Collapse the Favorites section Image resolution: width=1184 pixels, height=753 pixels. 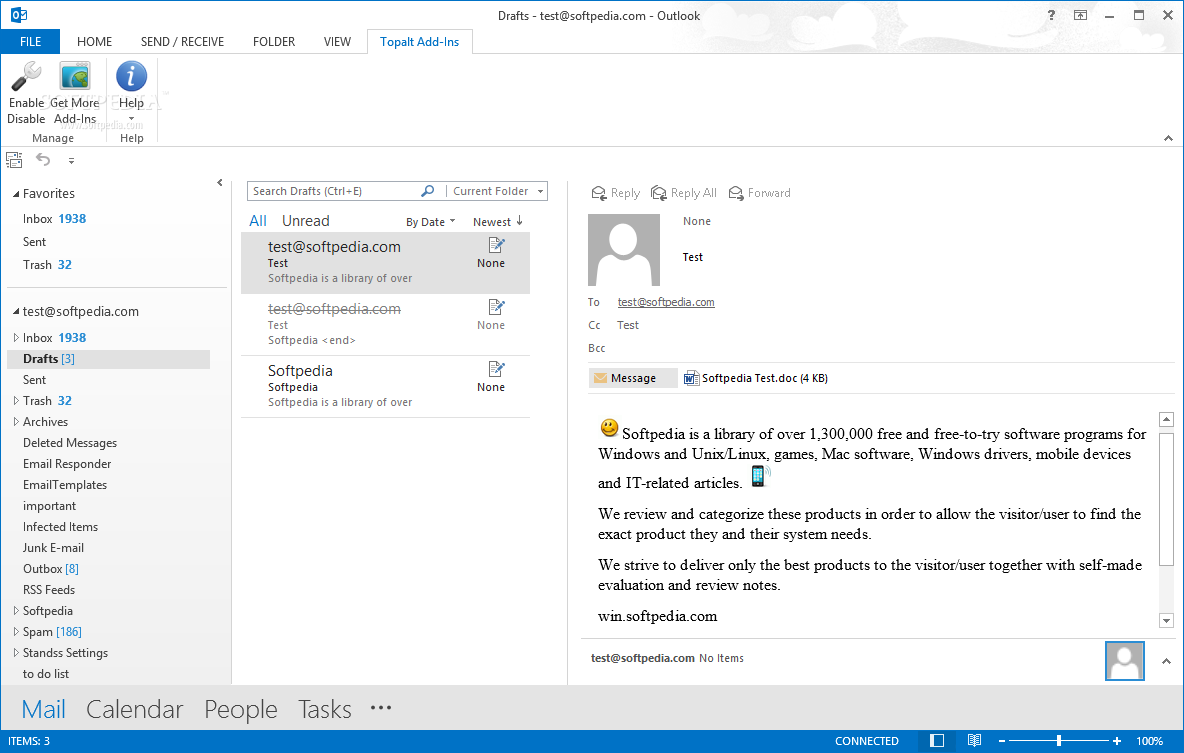pos(16,194)
